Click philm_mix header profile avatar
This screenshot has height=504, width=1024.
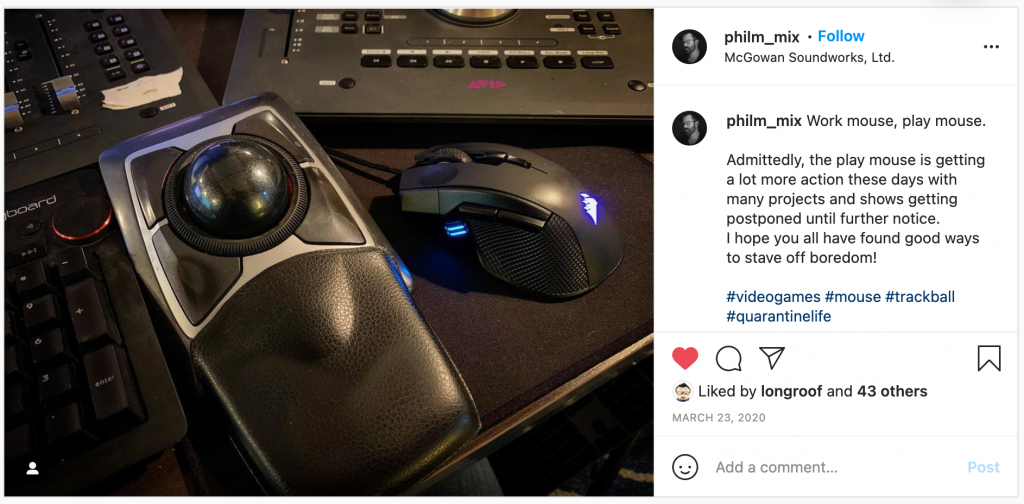pos(690,46)
